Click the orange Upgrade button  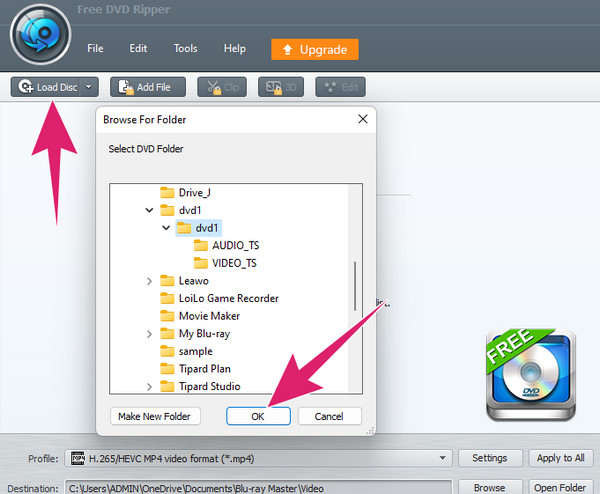pyautogui.click(x=315, y=49)
